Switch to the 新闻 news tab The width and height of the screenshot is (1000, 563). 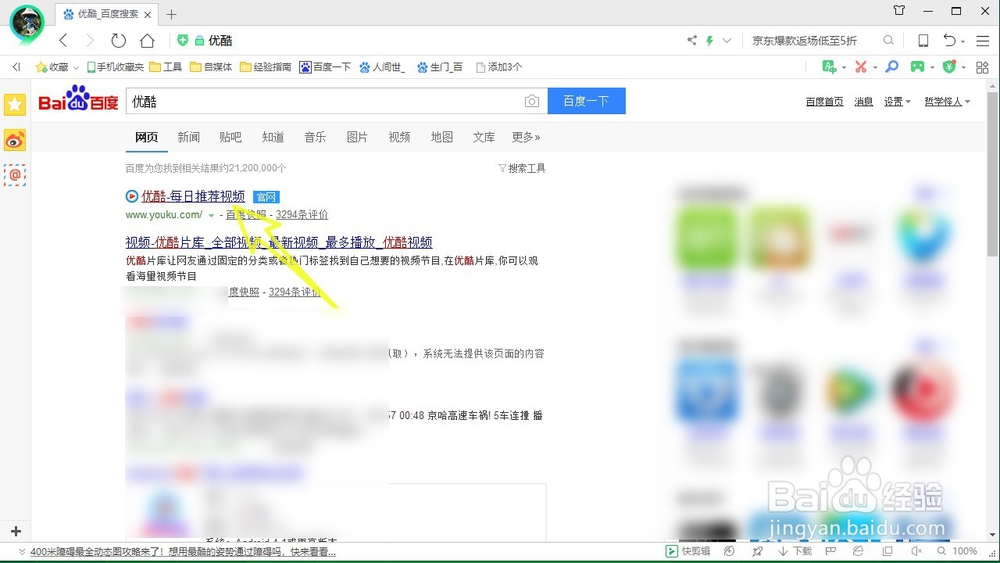[x=188, y=137]
